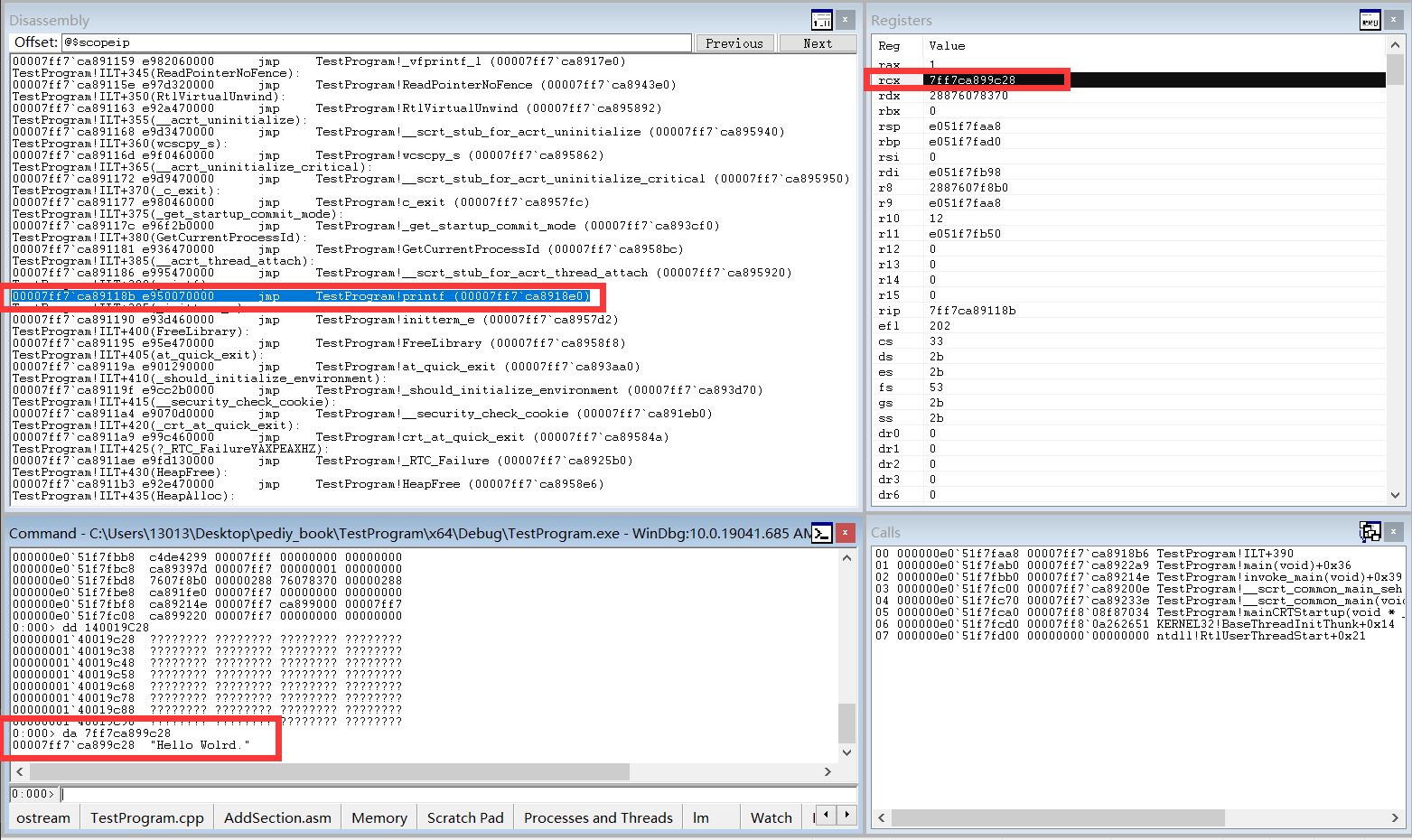1412x840 pixels.
Task: Focus the Offset @$scopeip input field
Action: (x=376, y=42)
